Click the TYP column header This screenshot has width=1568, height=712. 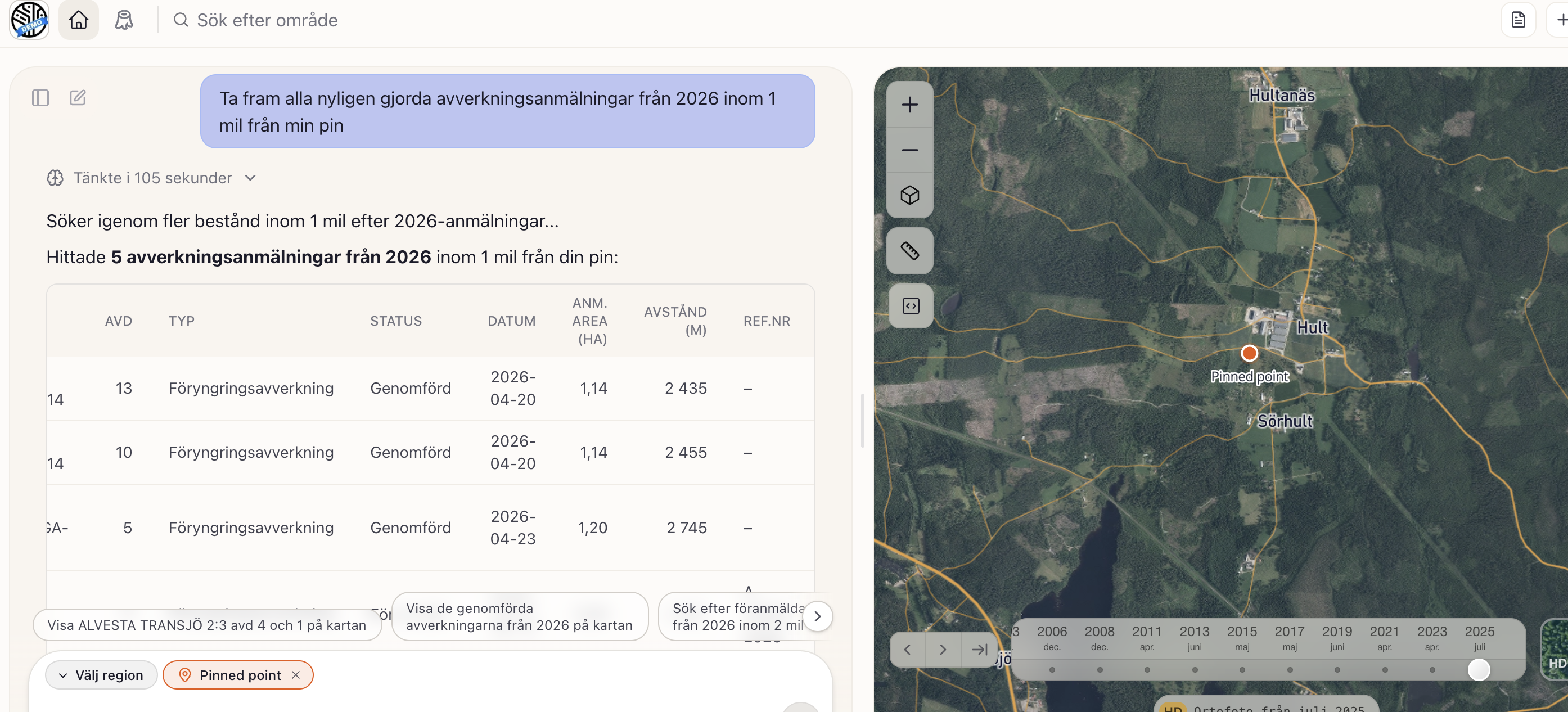click(182, 321)
